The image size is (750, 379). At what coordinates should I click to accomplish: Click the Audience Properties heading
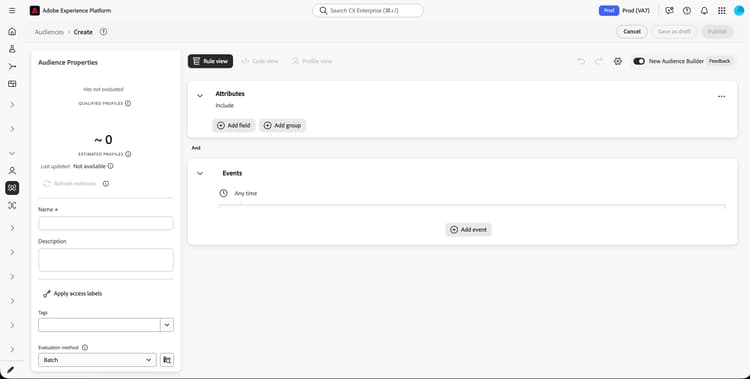[68, 62]
